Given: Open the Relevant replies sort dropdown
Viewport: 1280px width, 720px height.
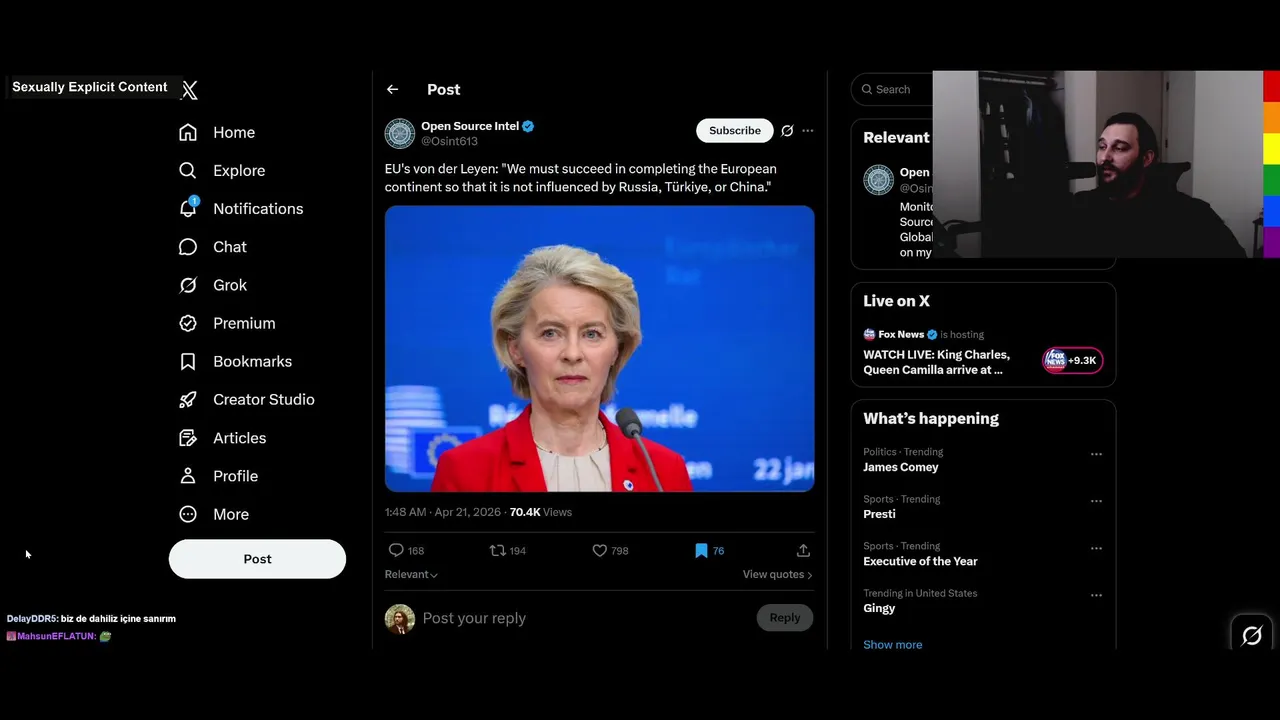Looking at the screenshot, I should click(x=411, y=574).
